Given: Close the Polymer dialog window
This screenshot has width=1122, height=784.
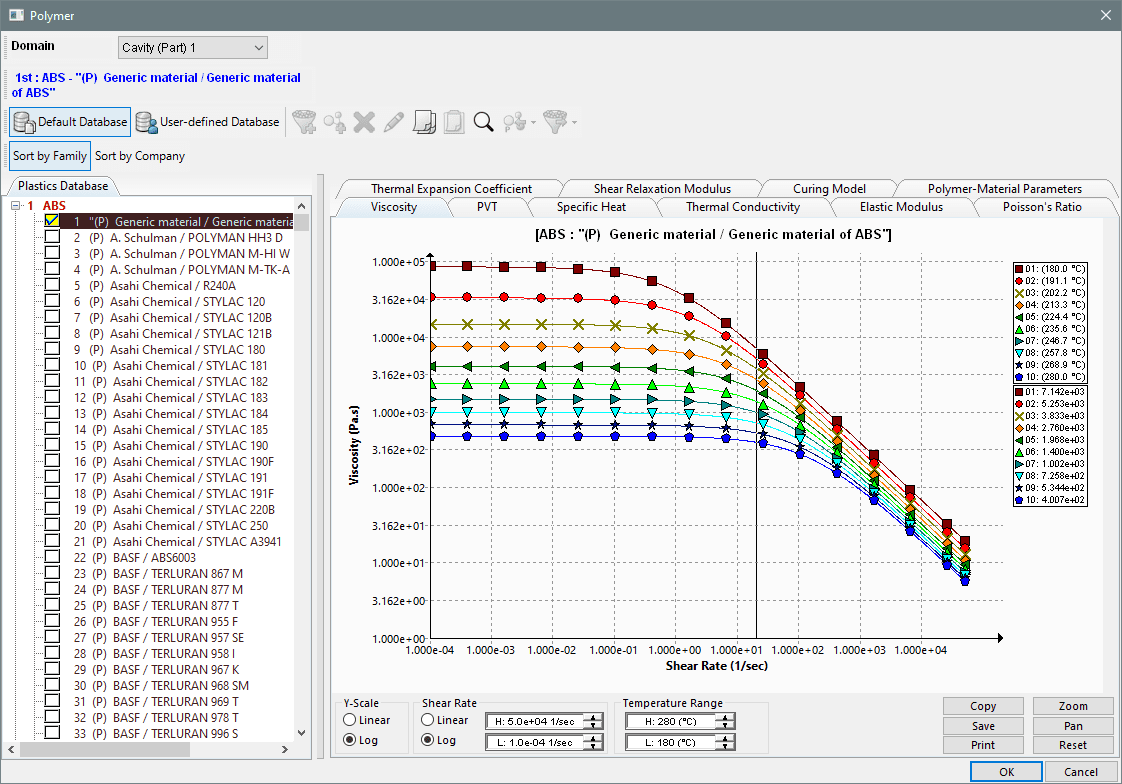Looking at the screenshot, I should point(1106,15).
